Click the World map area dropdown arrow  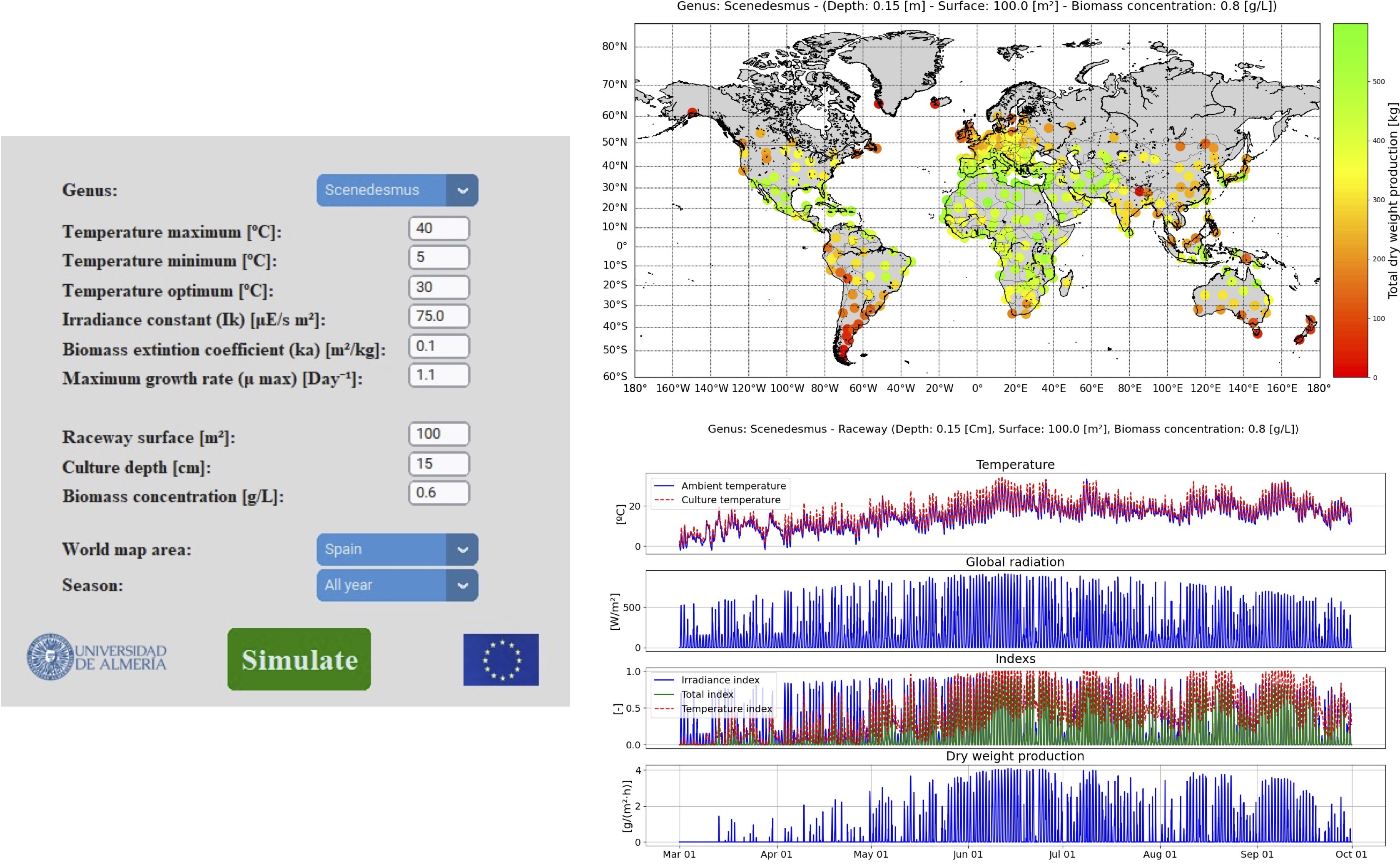(462, 549)
